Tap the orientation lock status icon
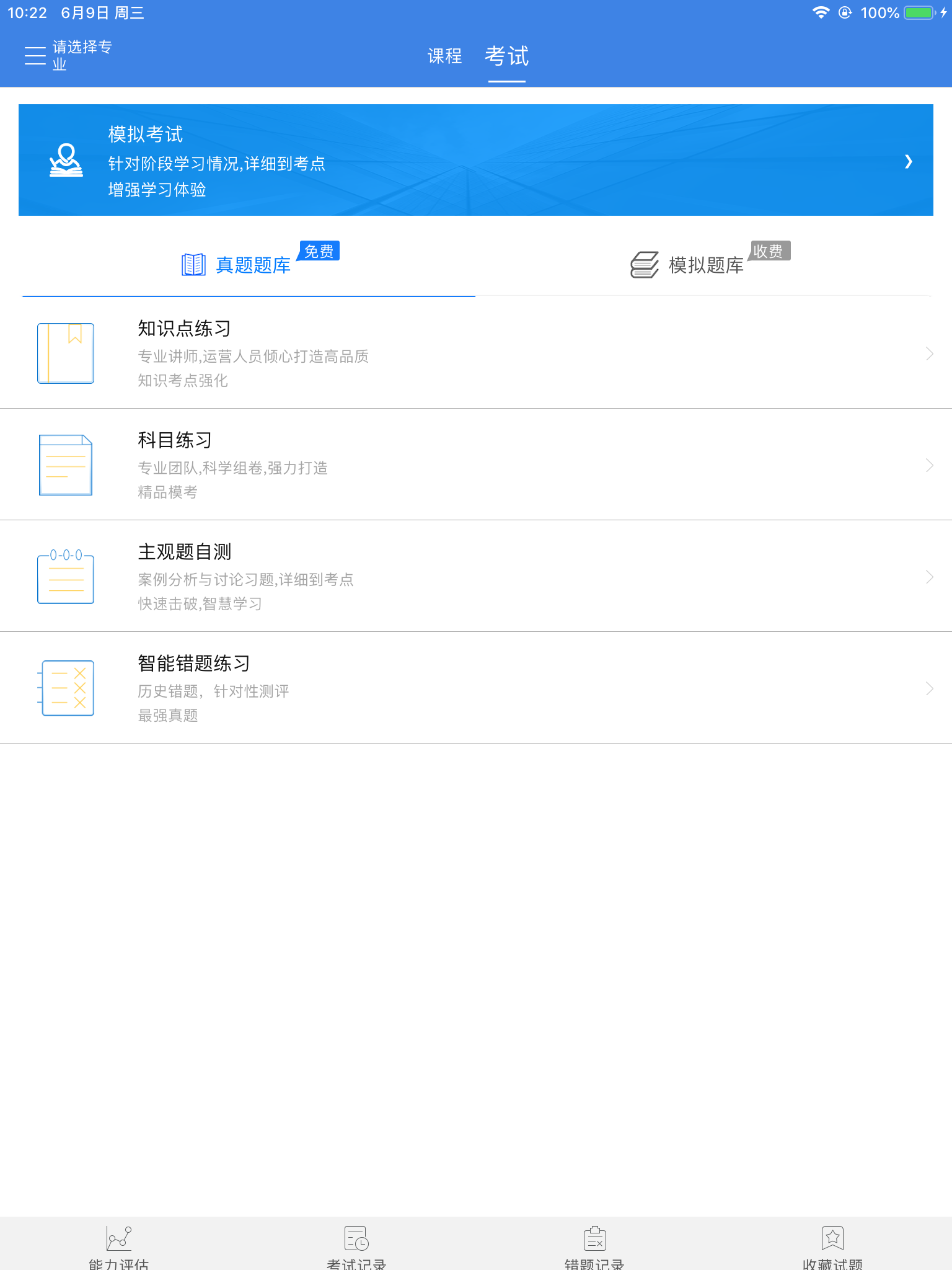This screenshot has width=952, height=1270. 845,12
